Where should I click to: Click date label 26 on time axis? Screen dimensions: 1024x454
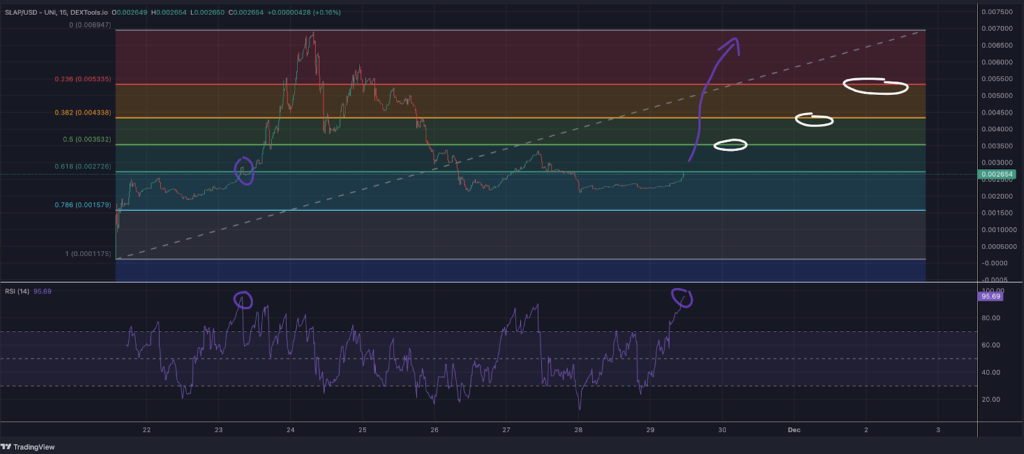click(x=434, y=430)
